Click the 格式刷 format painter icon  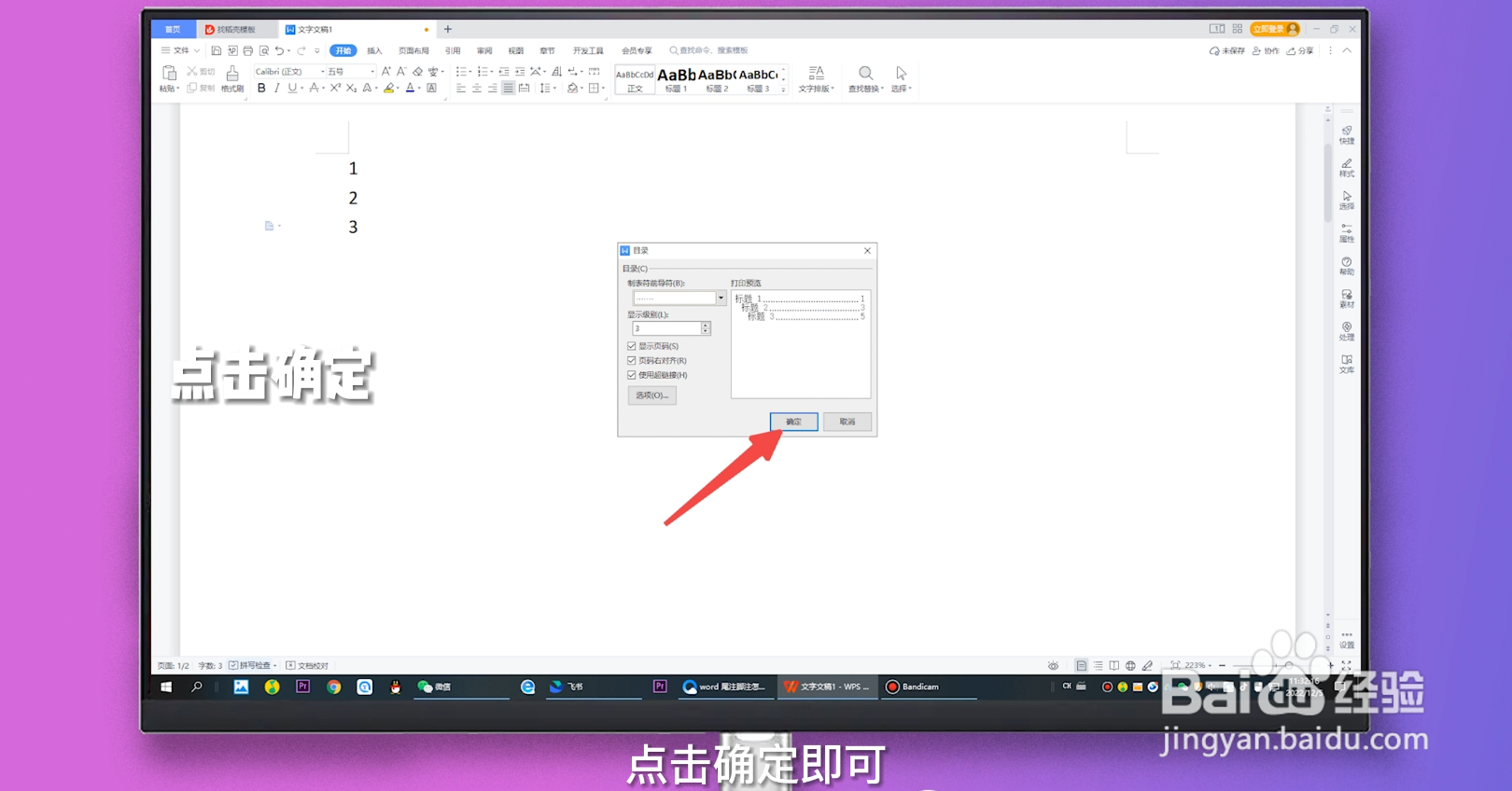(232, 74)
